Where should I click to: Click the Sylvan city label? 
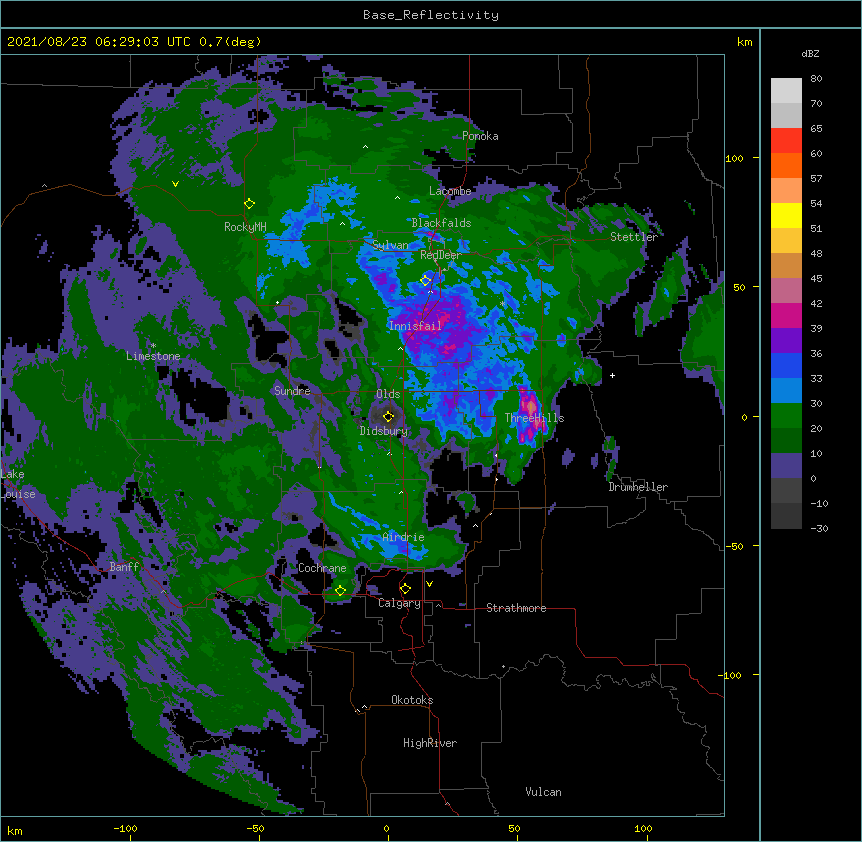[x=390, y=245]
